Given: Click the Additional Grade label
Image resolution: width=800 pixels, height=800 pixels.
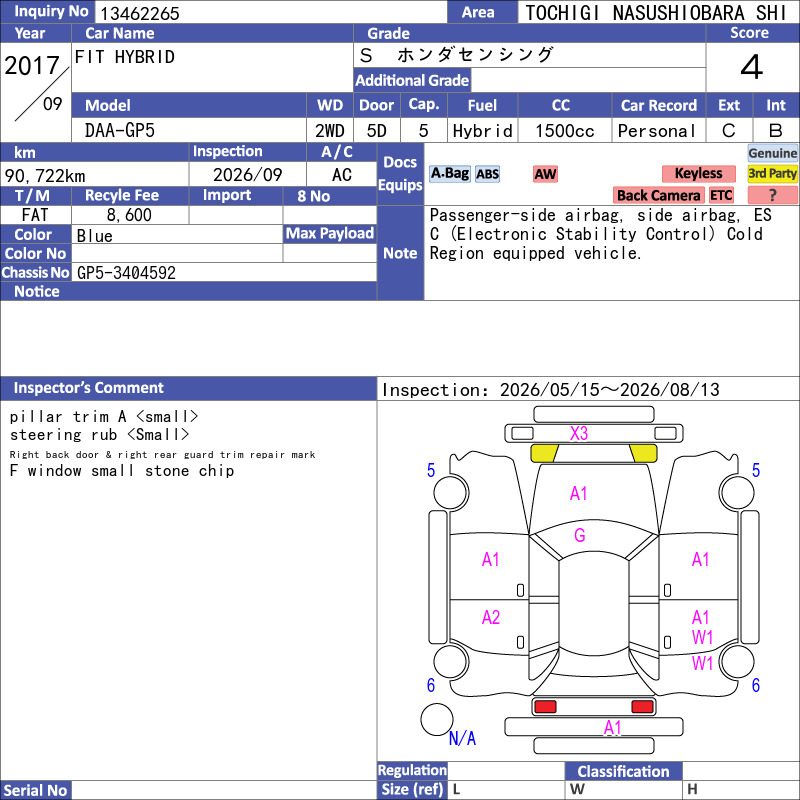Looking at the screenshot, I should pyautogui.click(x=412, y=81).
